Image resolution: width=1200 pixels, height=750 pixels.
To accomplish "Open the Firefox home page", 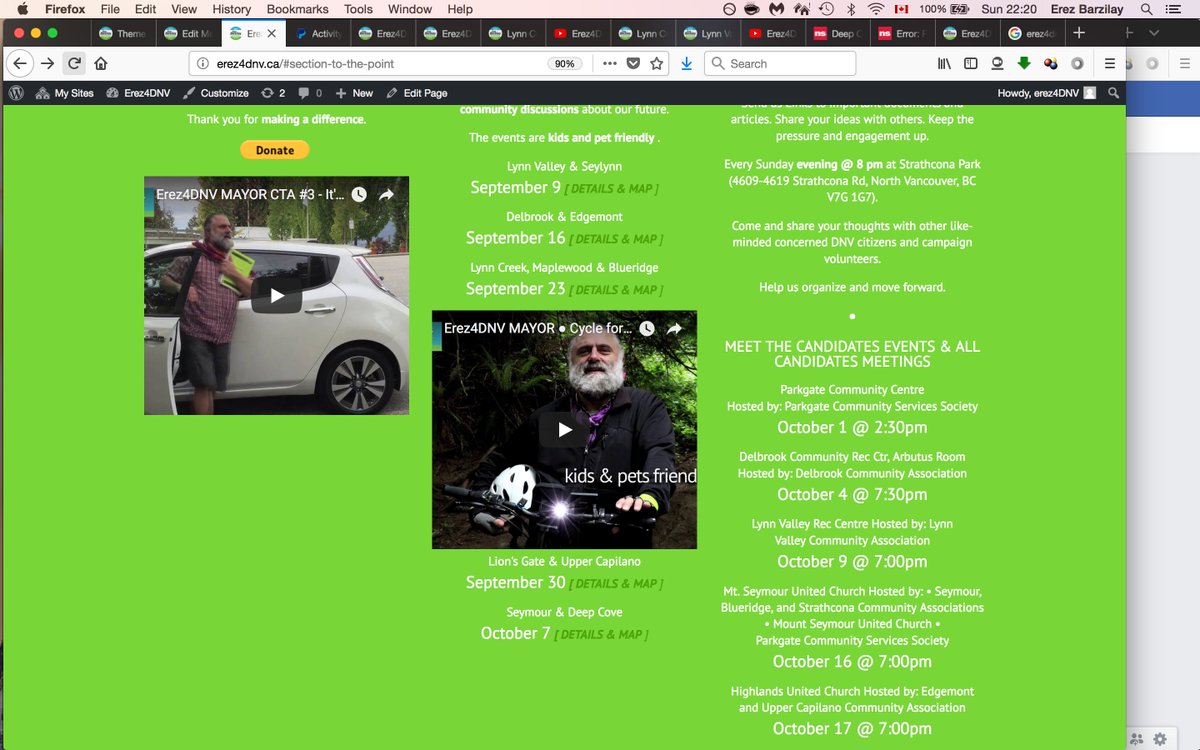I will click(x=101, y=64).
